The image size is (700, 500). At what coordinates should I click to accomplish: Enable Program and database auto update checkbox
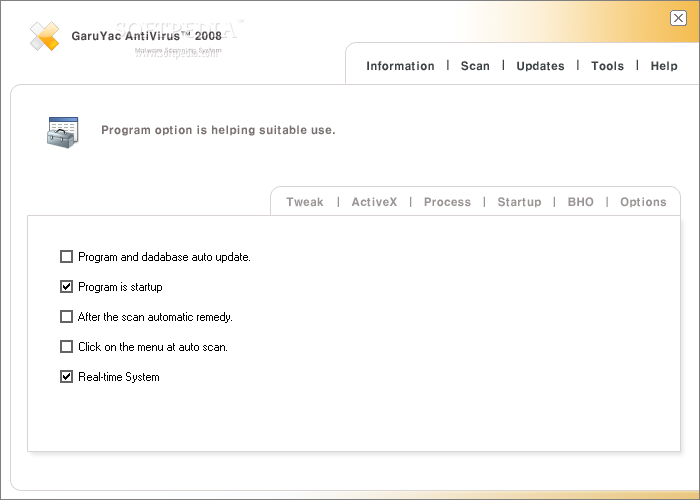67,257
